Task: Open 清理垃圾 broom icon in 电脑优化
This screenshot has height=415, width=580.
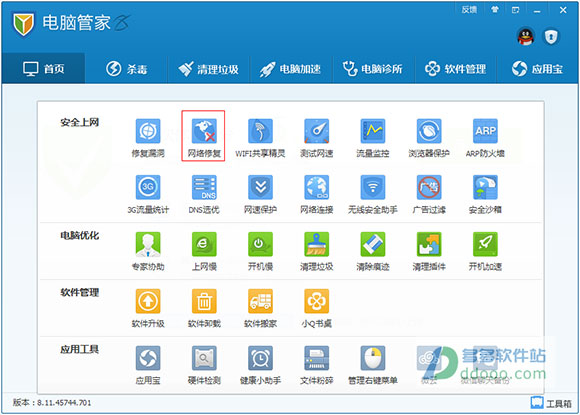Action: click(317, 244)
